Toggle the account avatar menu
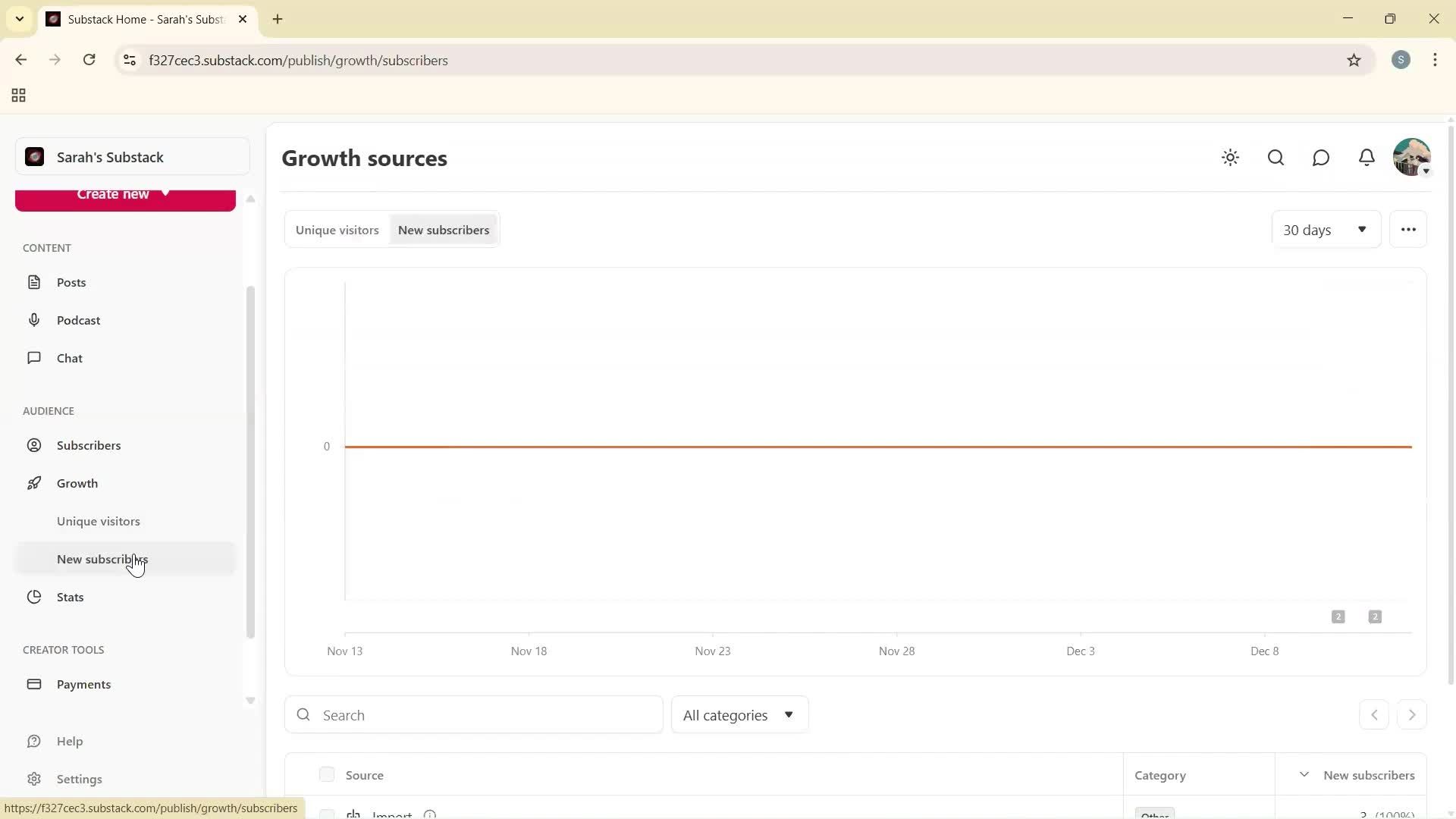This screenshot has height=819, width=1456. coord(1412,157)
